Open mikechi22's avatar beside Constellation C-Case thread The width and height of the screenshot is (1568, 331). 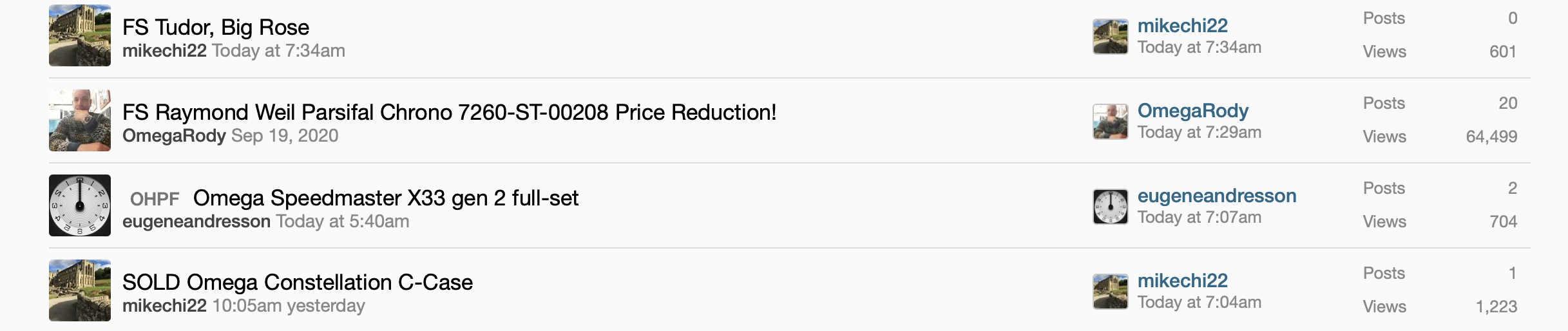[80, 290]
